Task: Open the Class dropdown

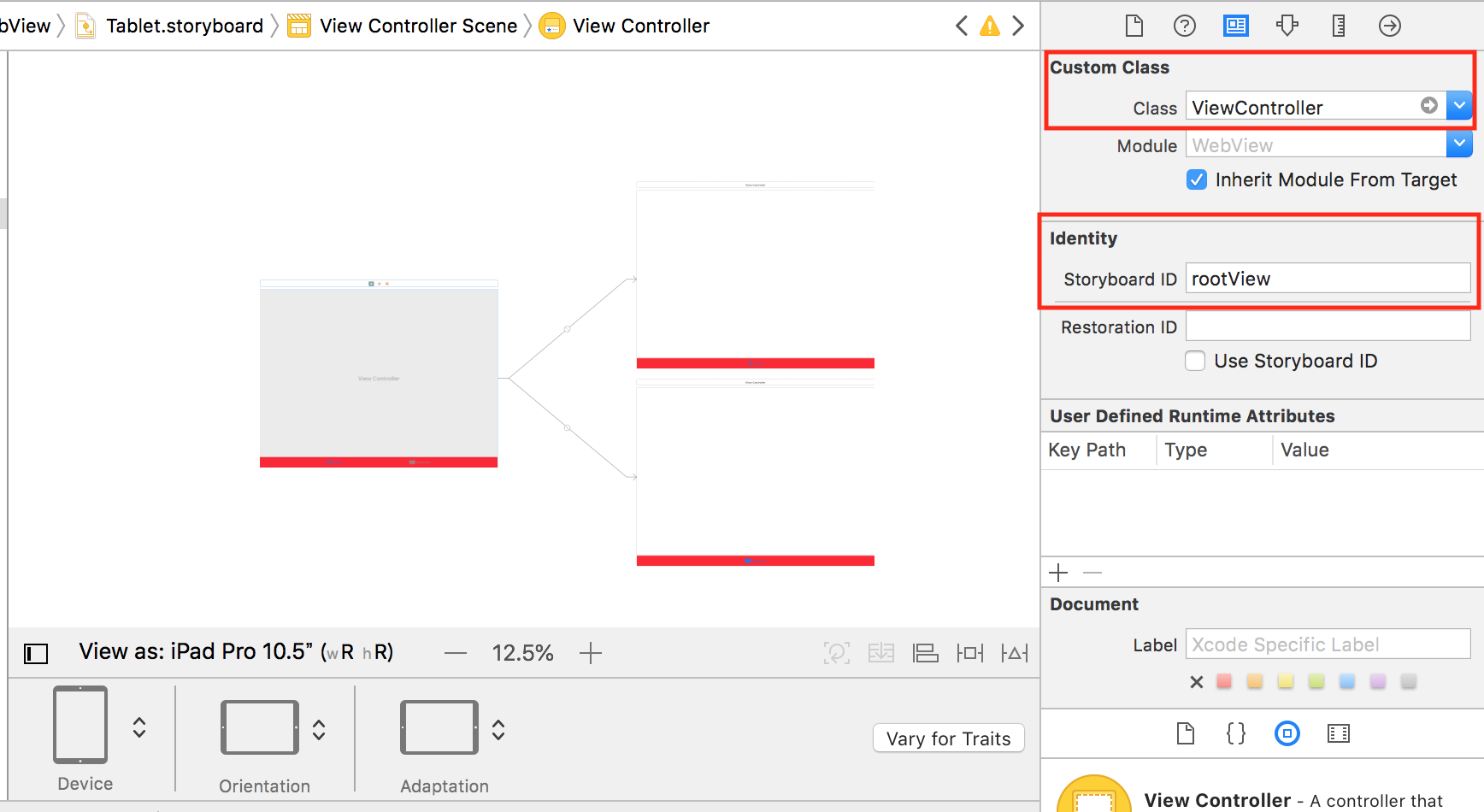Action: point(1460,105)
